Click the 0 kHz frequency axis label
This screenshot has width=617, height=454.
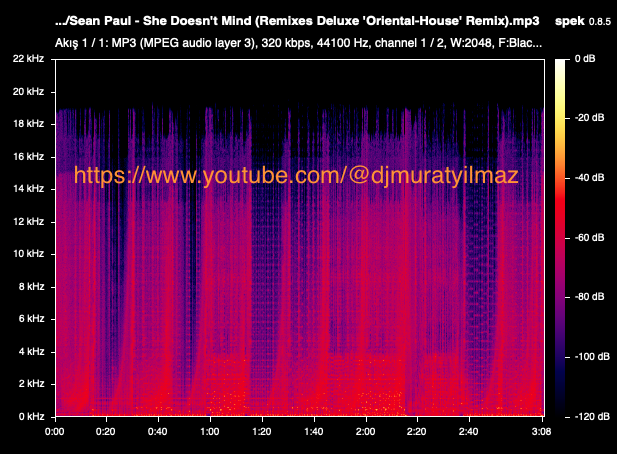(31, 417)
